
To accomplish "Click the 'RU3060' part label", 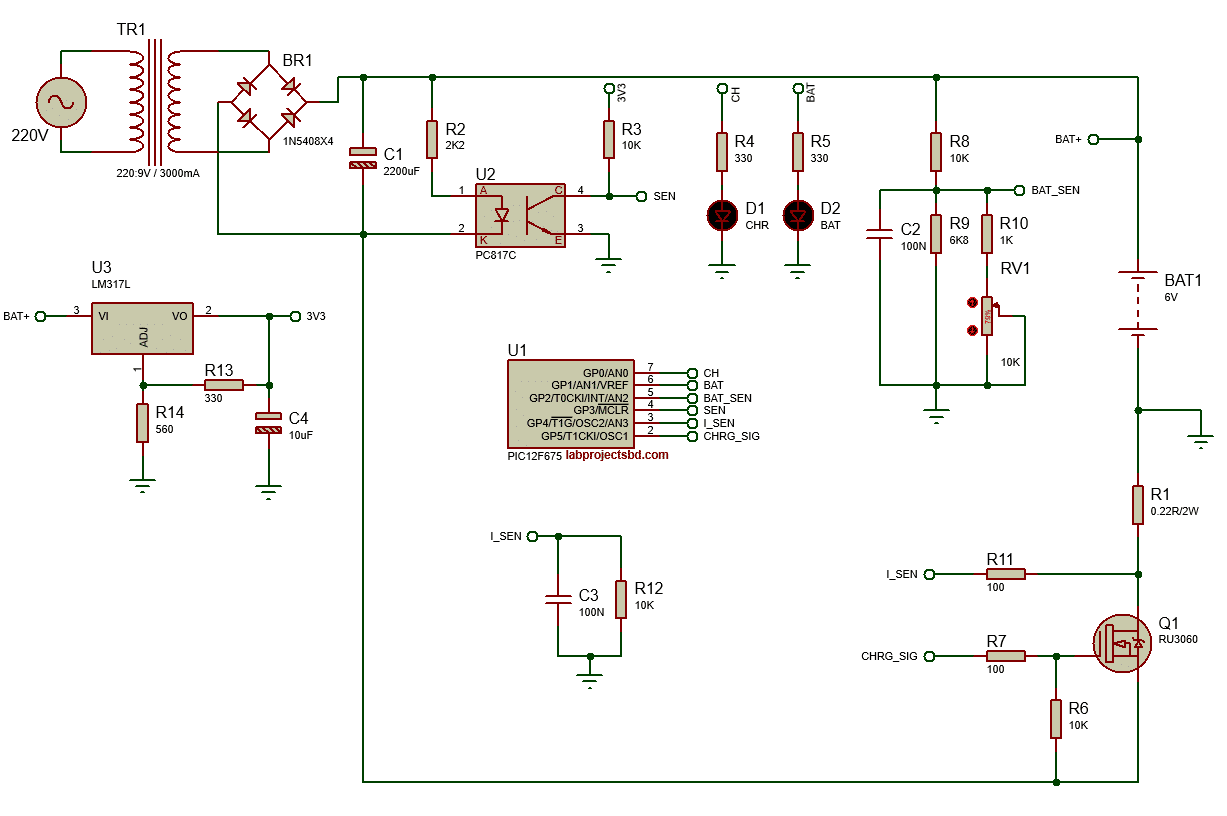I will pos(1178,640).
